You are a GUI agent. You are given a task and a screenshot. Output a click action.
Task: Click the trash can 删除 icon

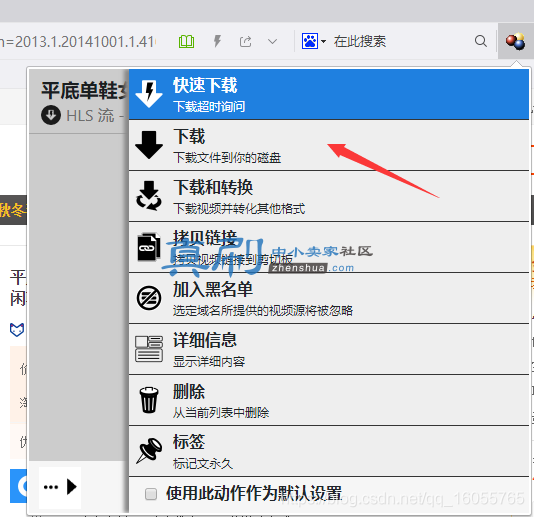[149, 400]
